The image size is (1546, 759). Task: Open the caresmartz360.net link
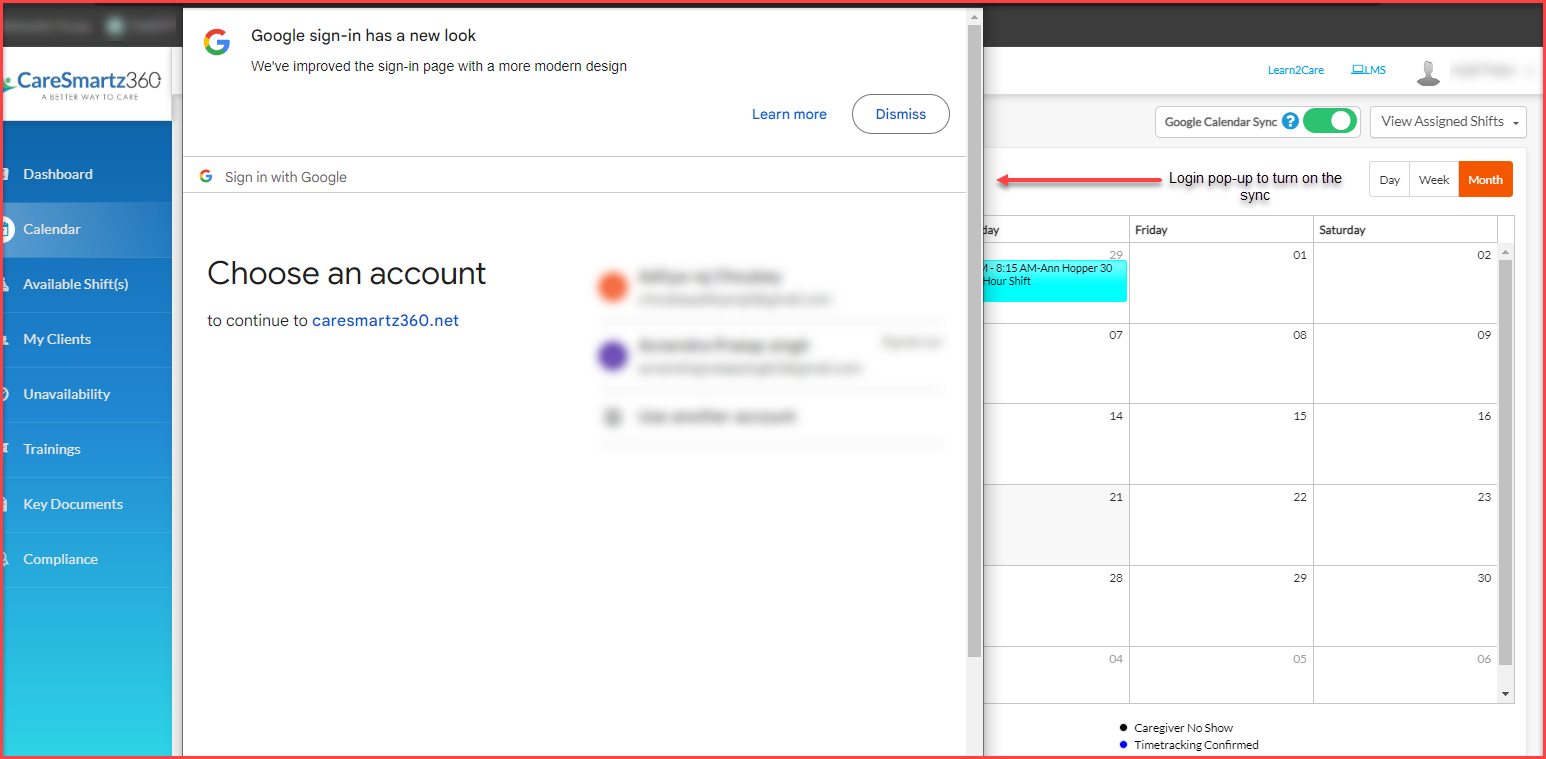coord(385,321)
